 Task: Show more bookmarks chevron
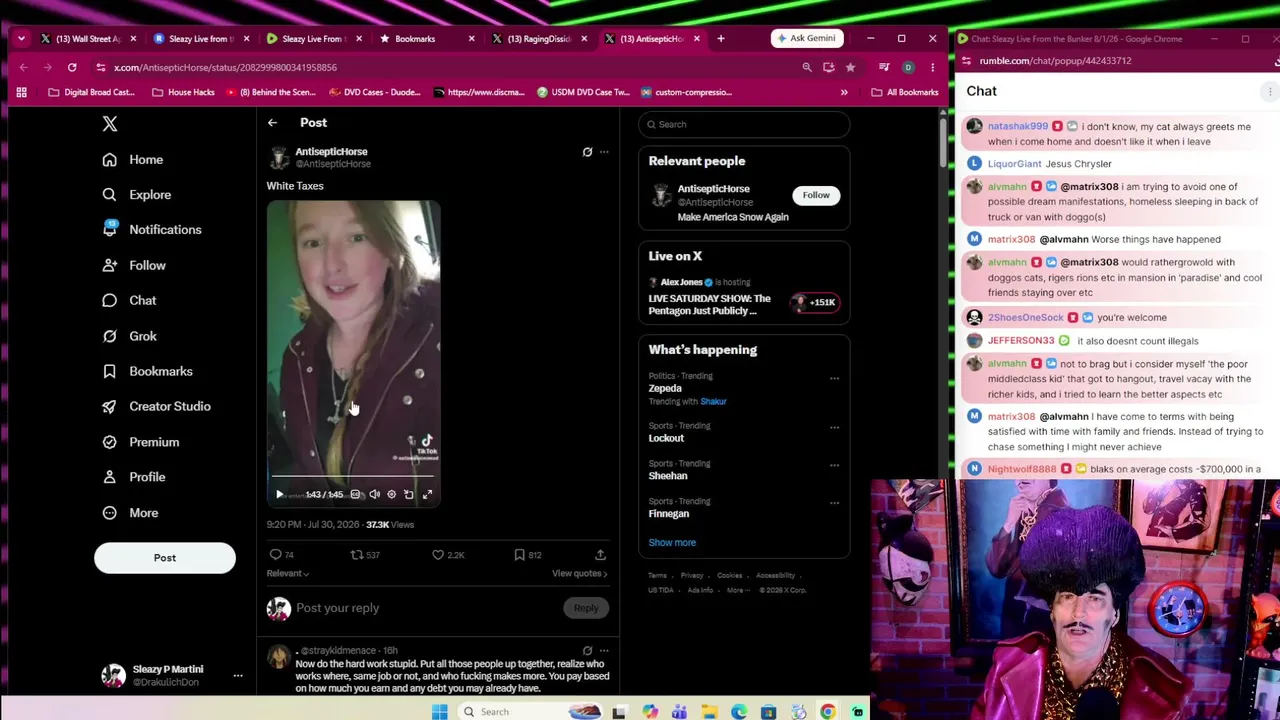[x=844, y=93]
